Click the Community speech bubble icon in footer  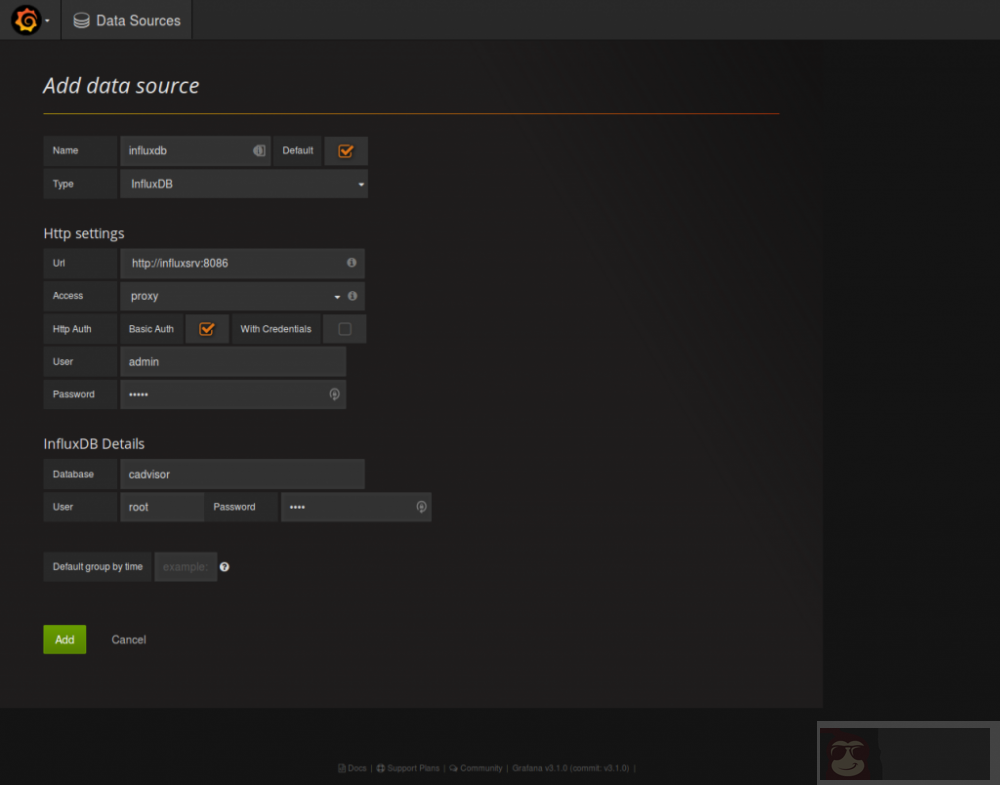[451, 768]
